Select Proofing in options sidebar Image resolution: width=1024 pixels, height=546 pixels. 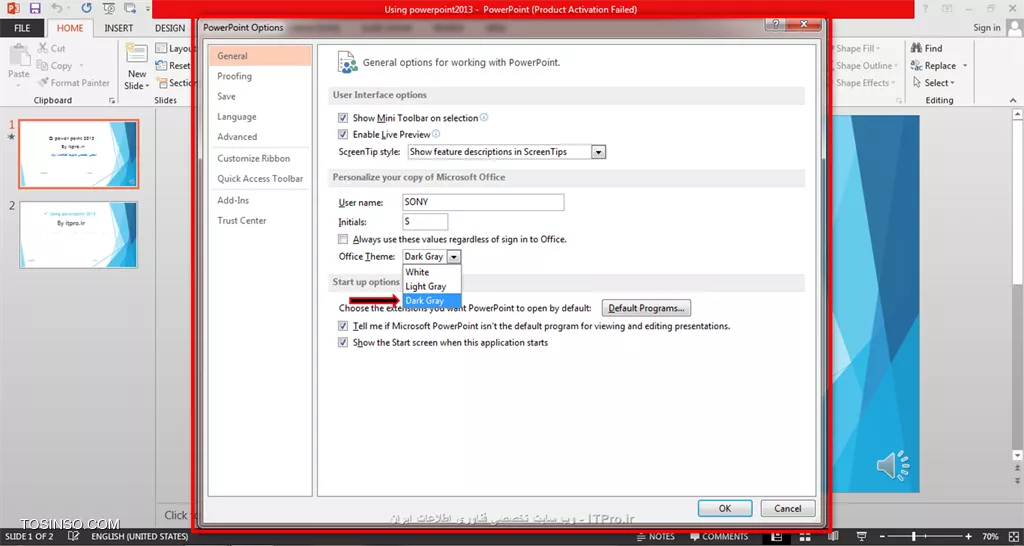coord(260,76)
